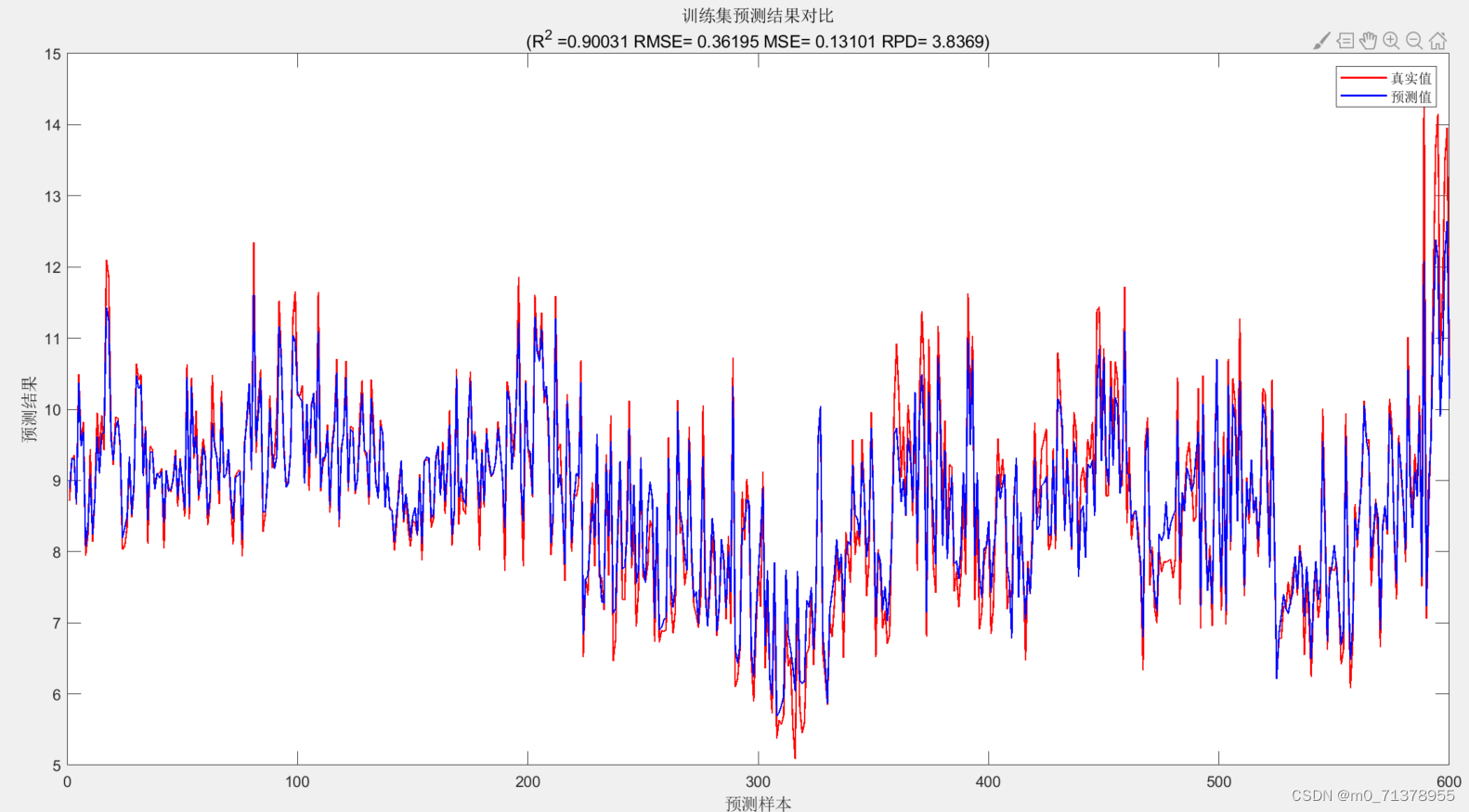Click the x-axis tick label 500
The image size is (1469, 812).
pyautogui.click(x=1218, y=782)
